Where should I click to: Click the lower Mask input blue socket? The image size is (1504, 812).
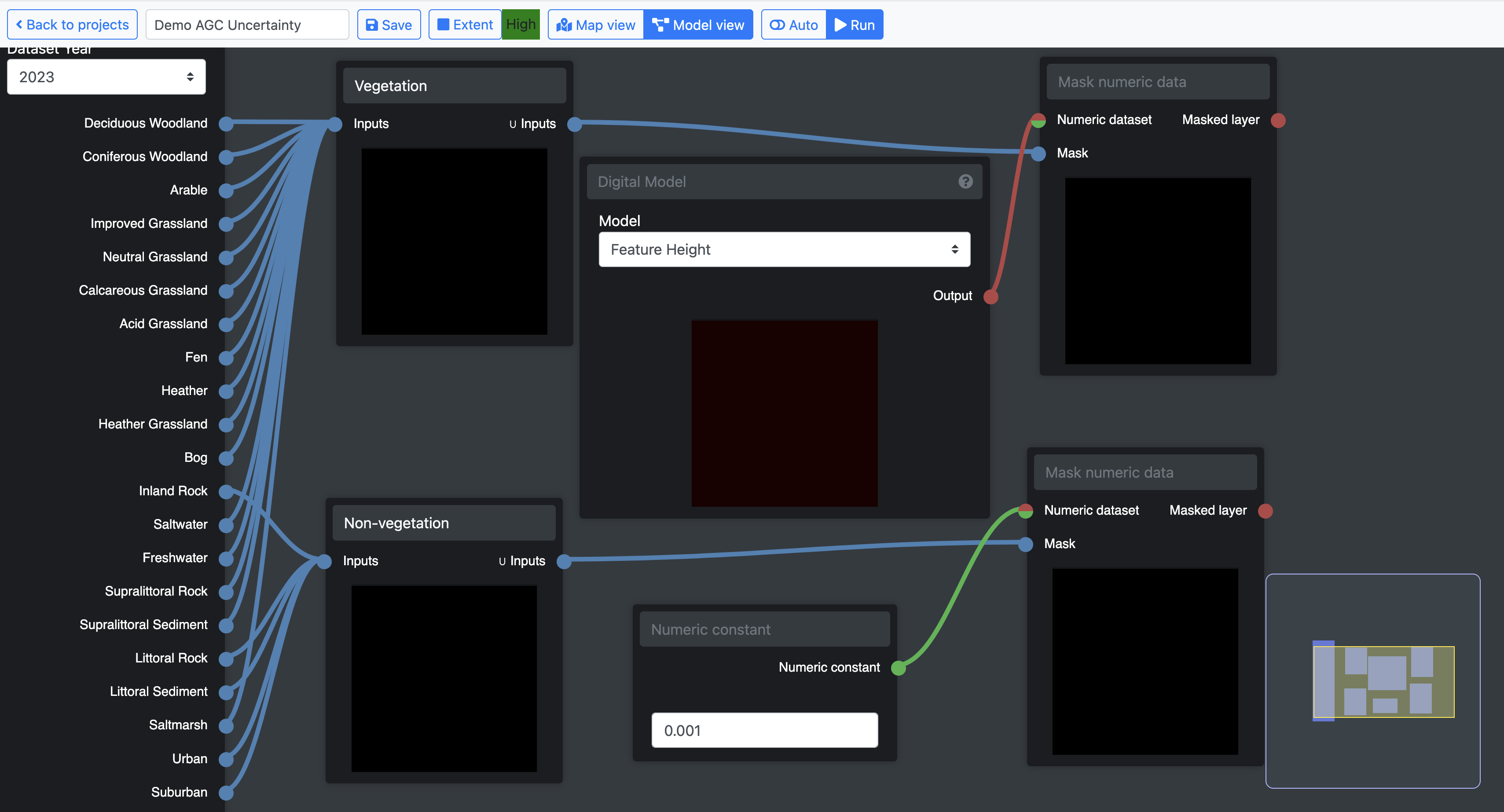(x=1025, y=544)
